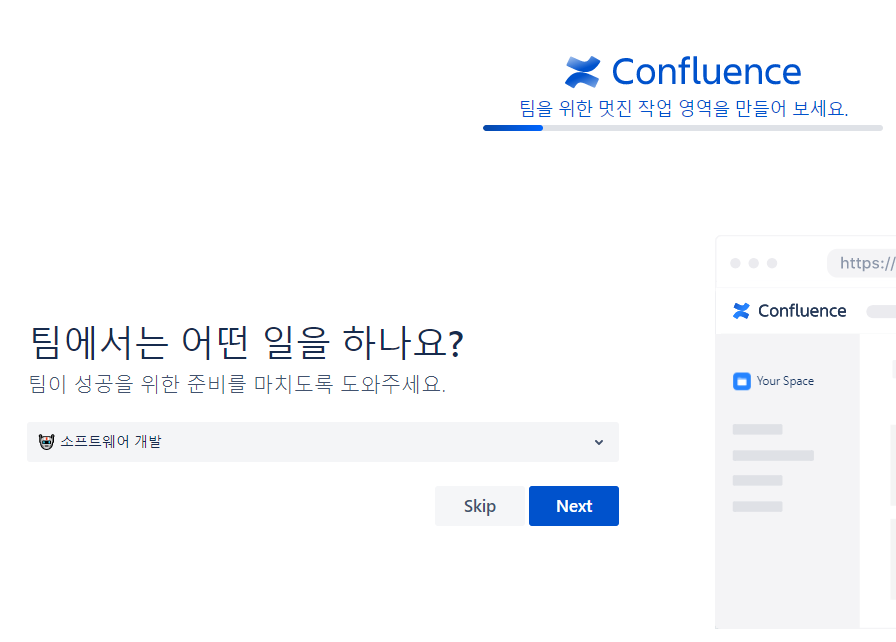Image resolution: width=896 pixels, height=642 pixels.
Task: Open the 소프트웨어 개발 selection box
Action: click(x=323, y=442)
